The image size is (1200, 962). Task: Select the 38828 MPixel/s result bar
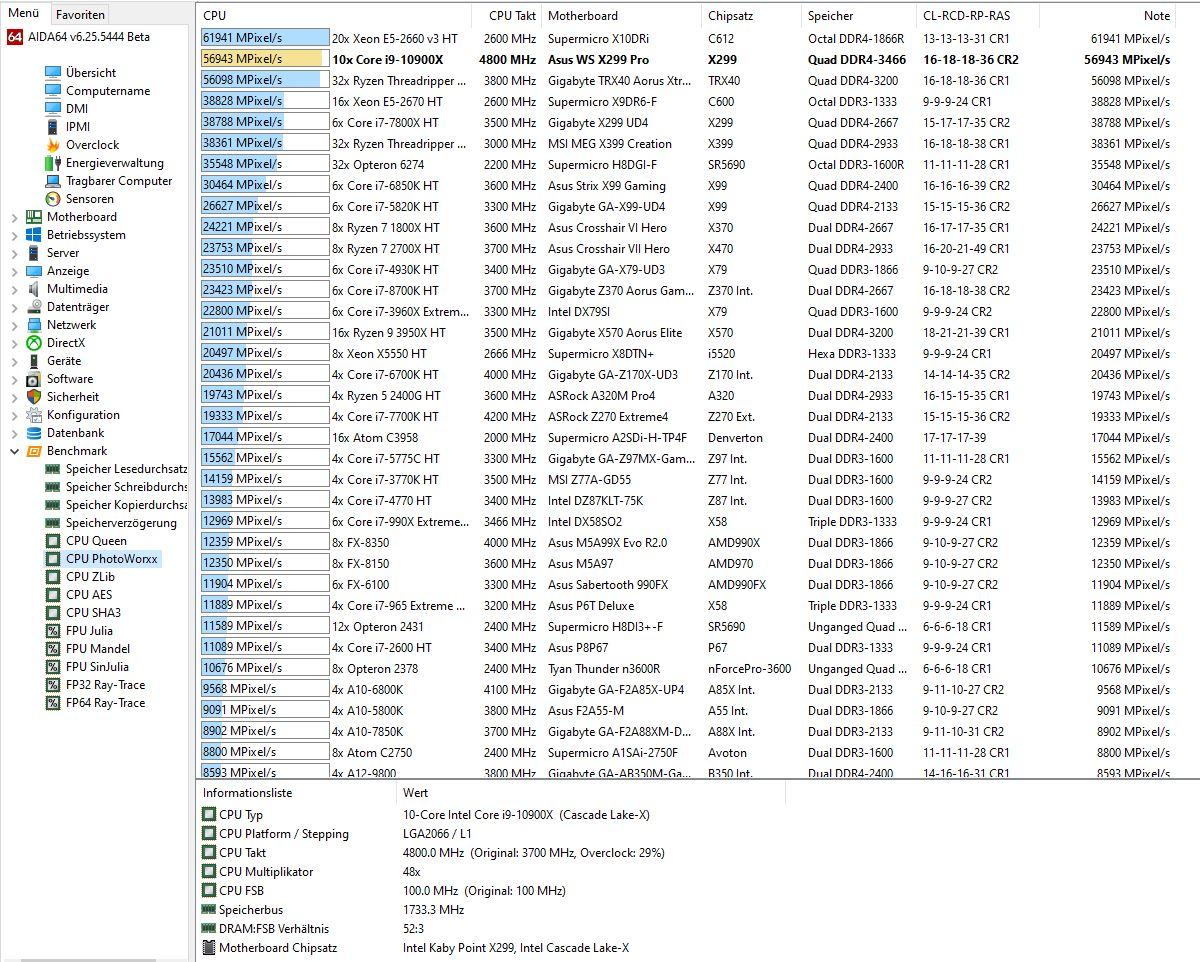click(264, 101)
